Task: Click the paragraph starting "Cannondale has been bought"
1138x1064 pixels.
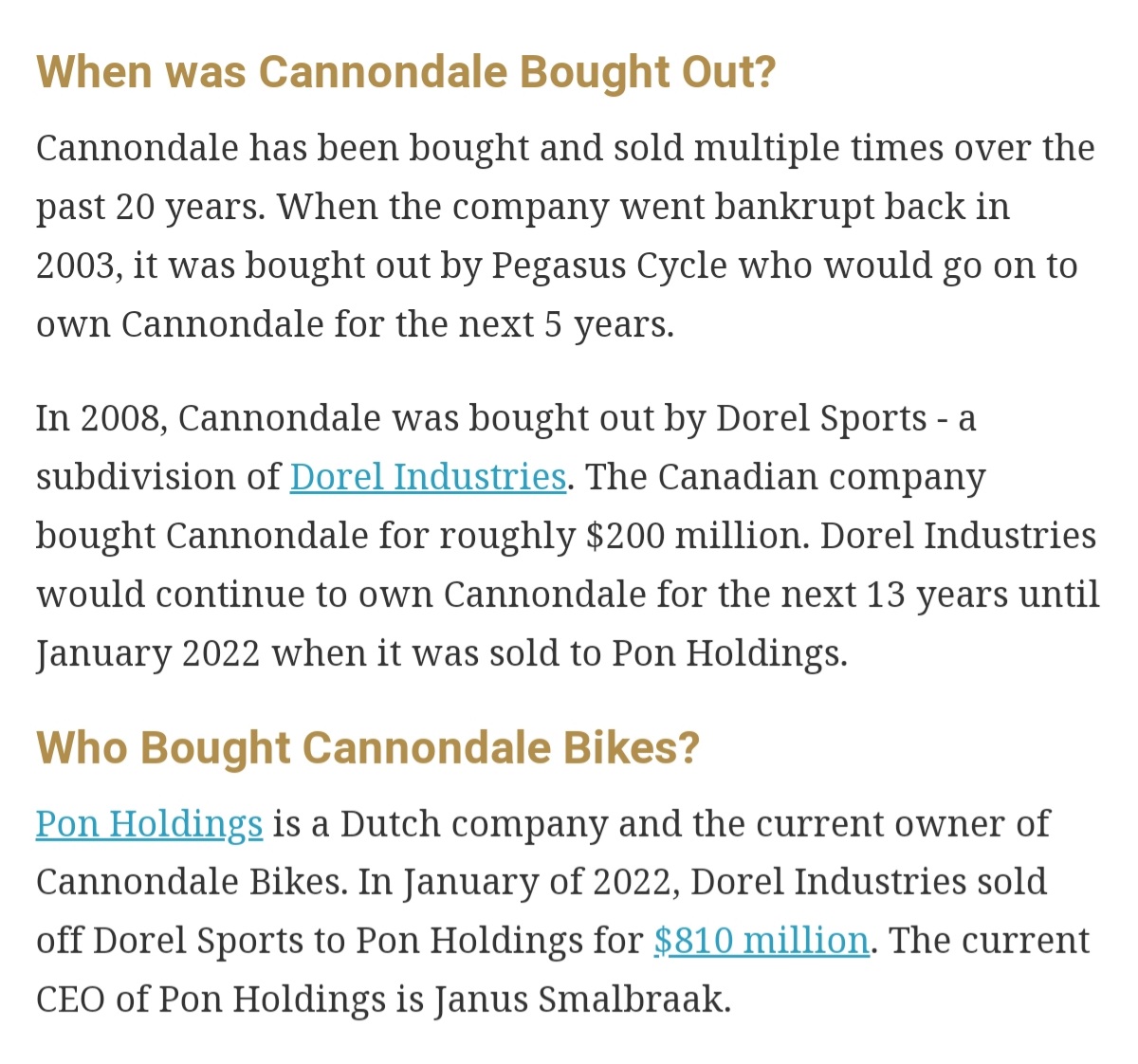Action: point(566,236)
